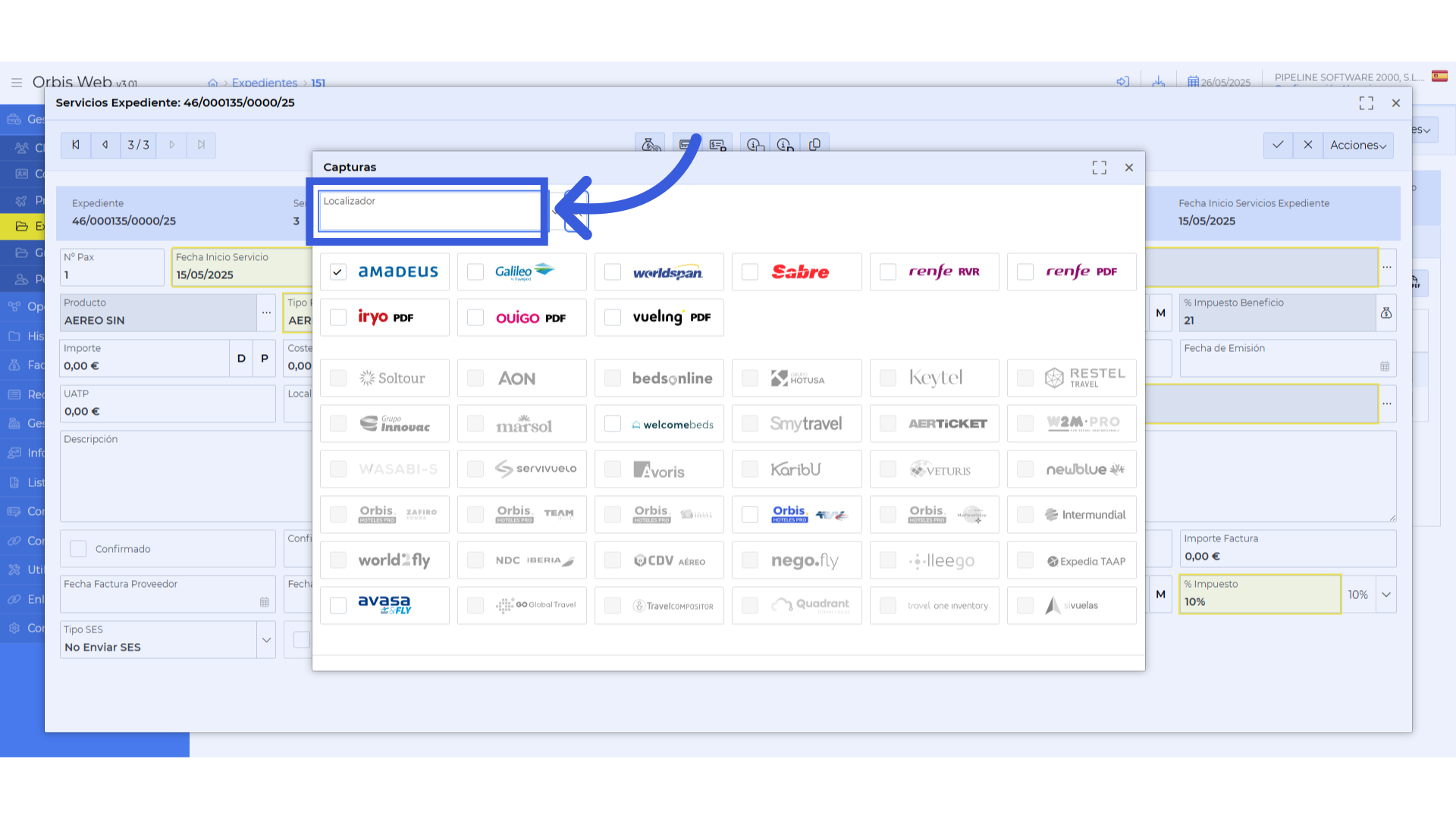Open the calendar for Fecha de Emisión
The width and height of the screenshot is (1456, 819).
pyautogui.click(x=1385, y=366)
